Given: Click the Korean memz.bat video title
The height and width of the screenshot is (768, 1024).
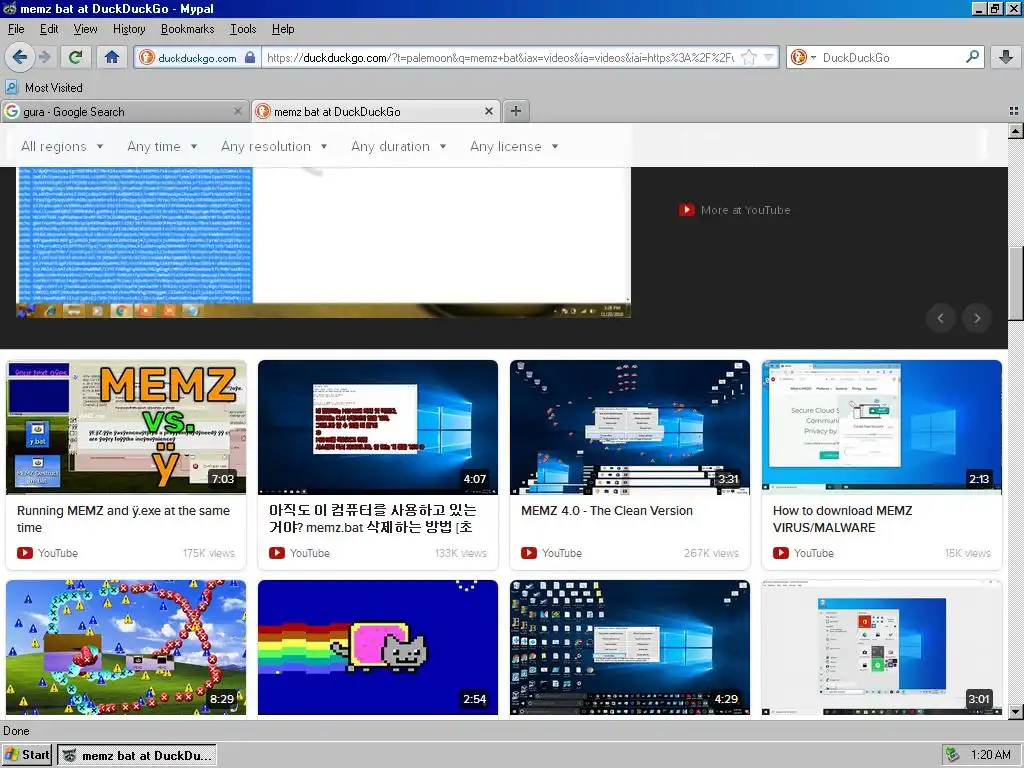Looking at the screenshot, I should [x=372, y=519].
